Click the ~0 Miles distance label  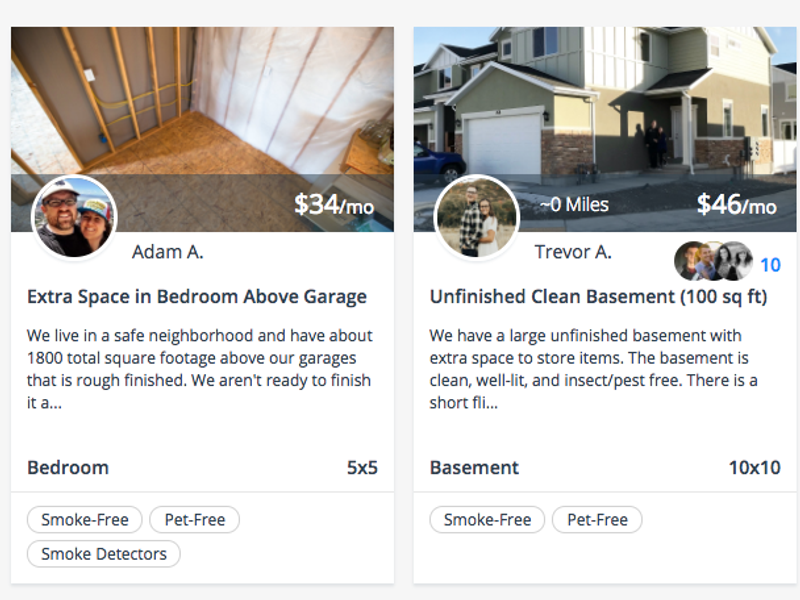coord(574,205)
